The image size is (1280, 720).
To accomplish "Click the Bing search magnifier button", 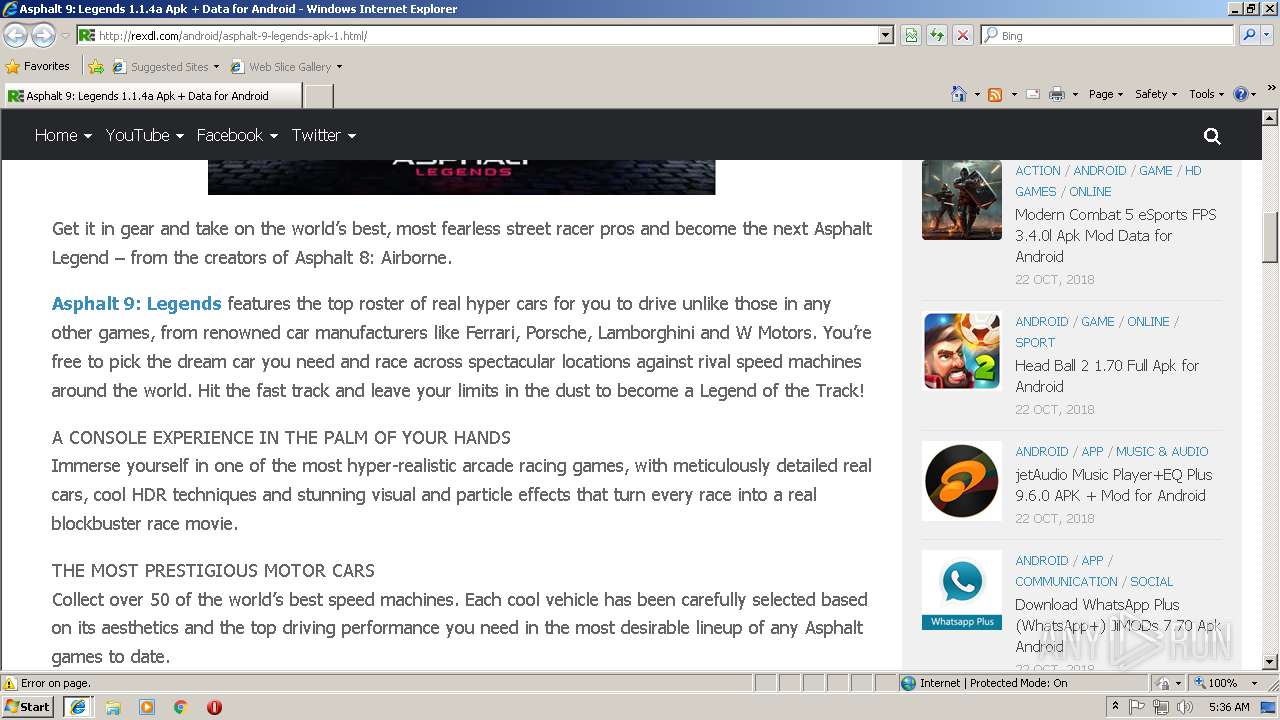I will (1249, 35).
